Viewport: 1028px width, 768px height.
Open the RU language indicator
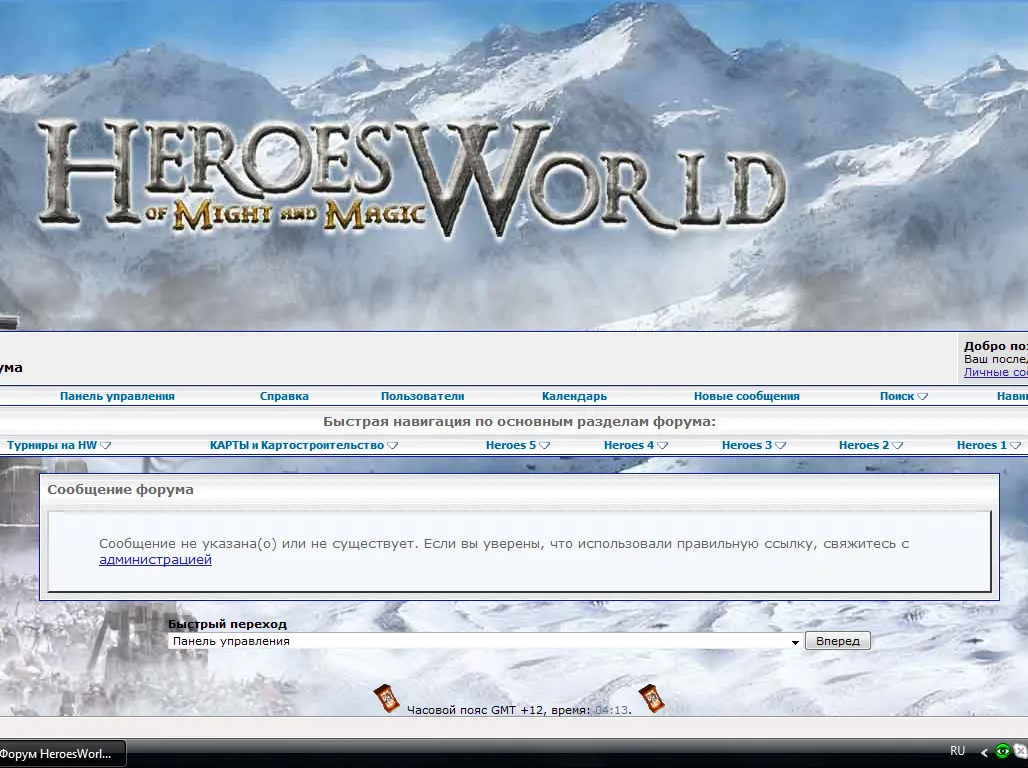click(x=957, y=751)
